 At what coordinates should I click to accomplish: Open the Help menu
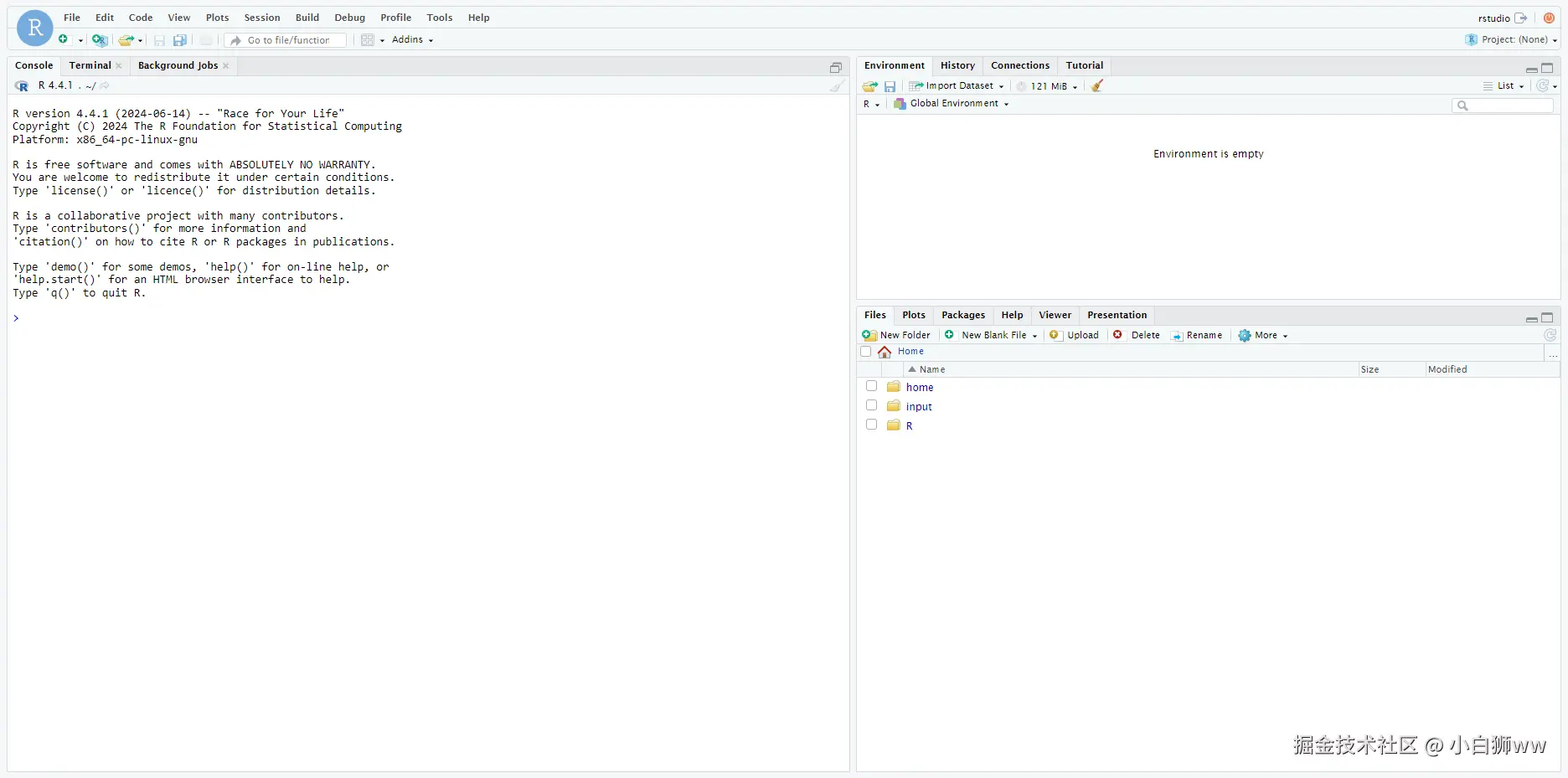click(479, 18)
